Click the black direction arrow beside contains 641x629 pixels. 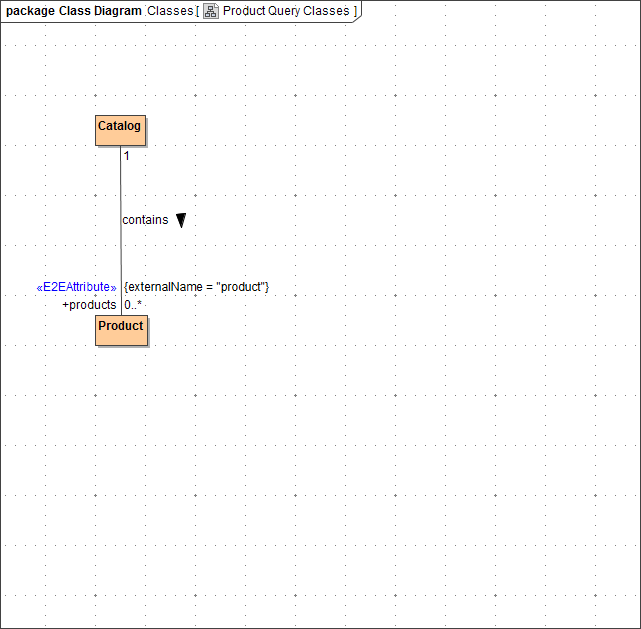181,220
